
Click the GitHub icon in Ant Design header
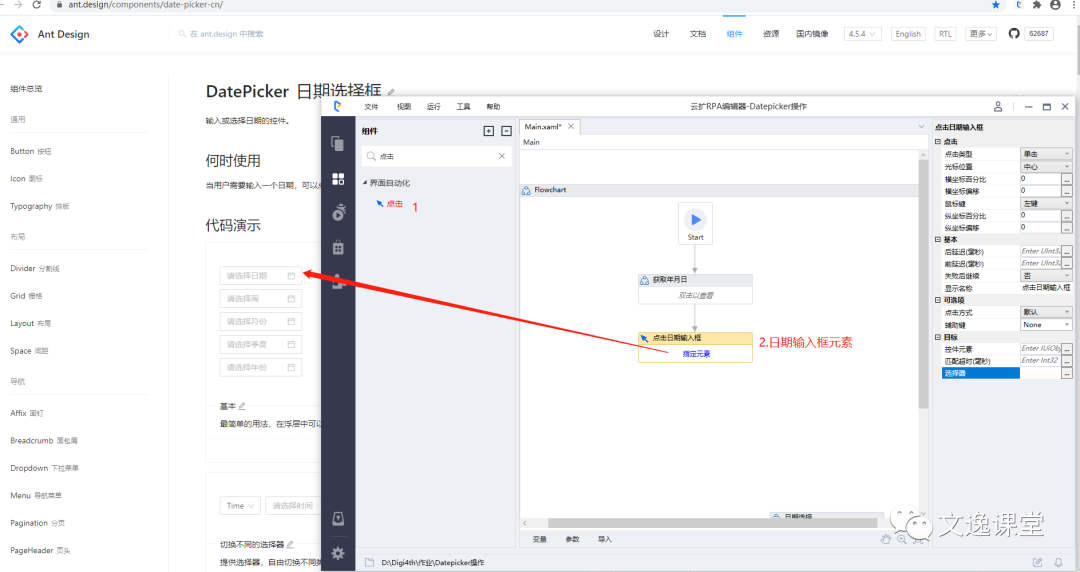coord(1013,34)
